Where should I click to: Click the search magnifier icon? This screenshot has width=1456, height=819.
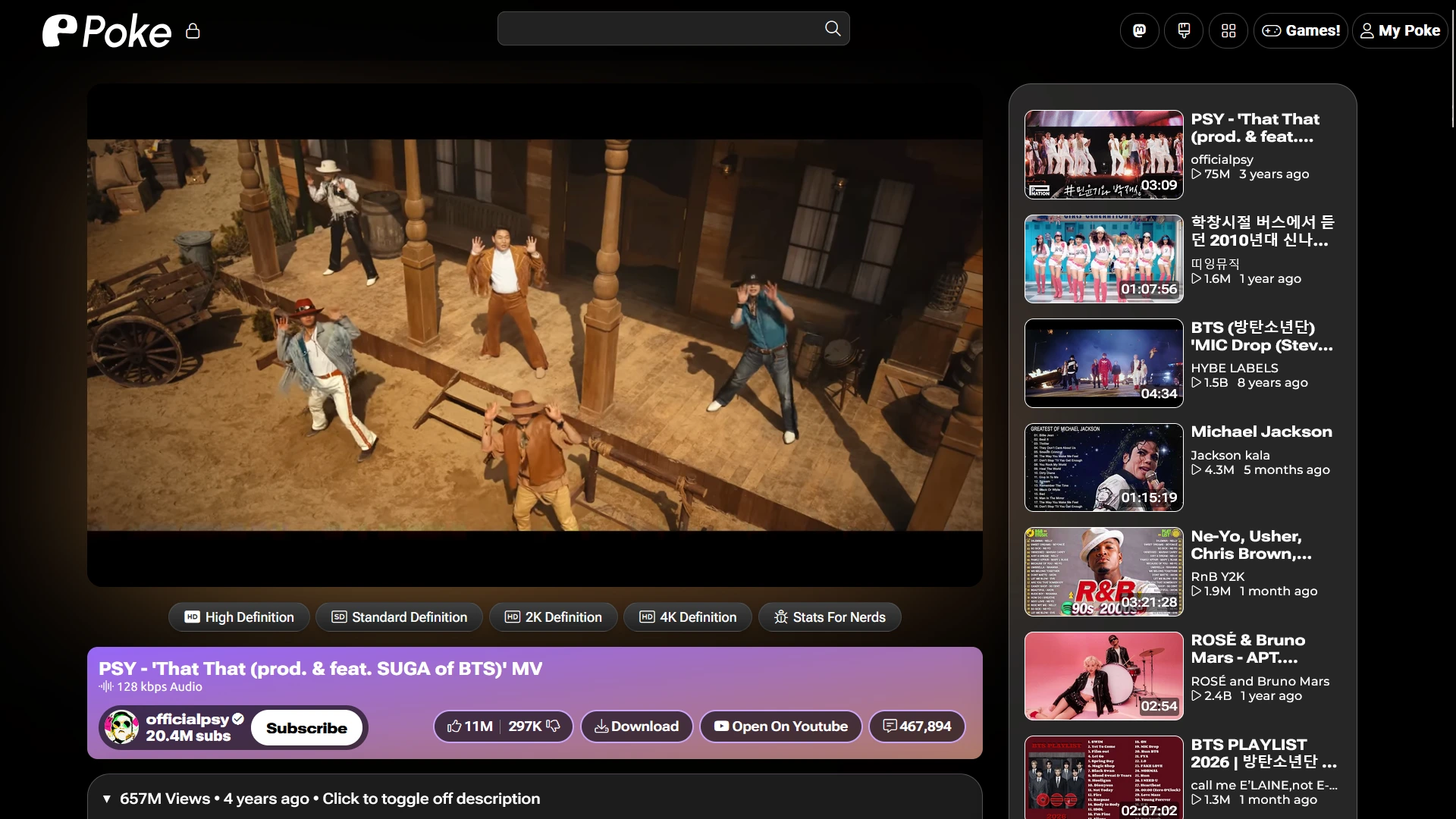coord(833,29)
